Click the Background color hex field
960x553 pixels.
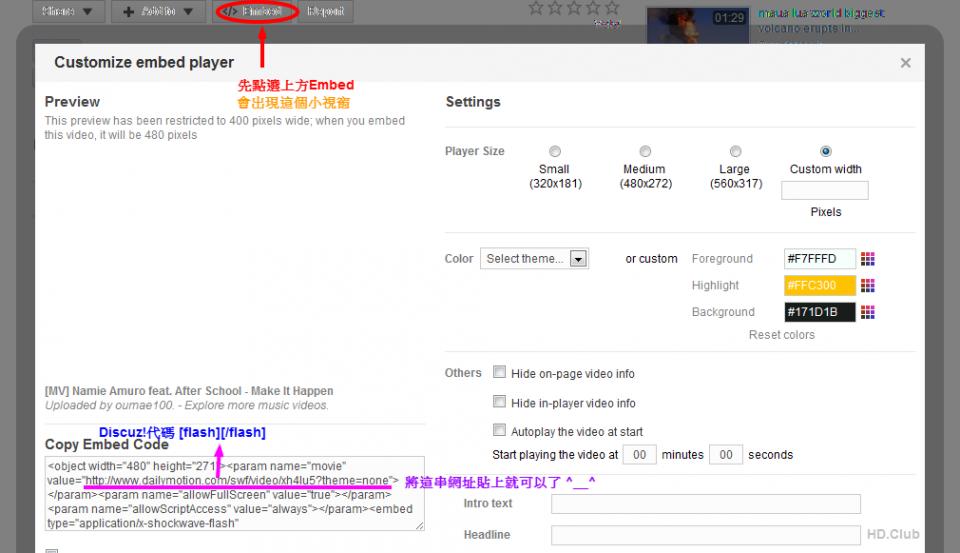(819, 312)
